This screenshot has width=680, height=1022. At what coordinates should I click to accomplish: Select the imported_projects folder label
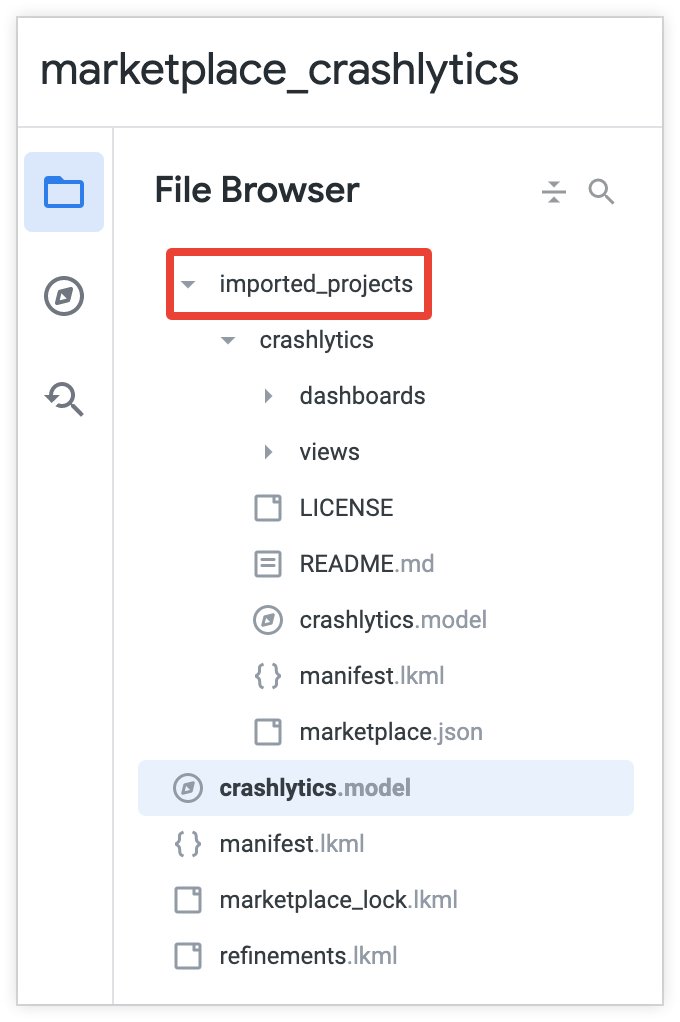point(316,284)
